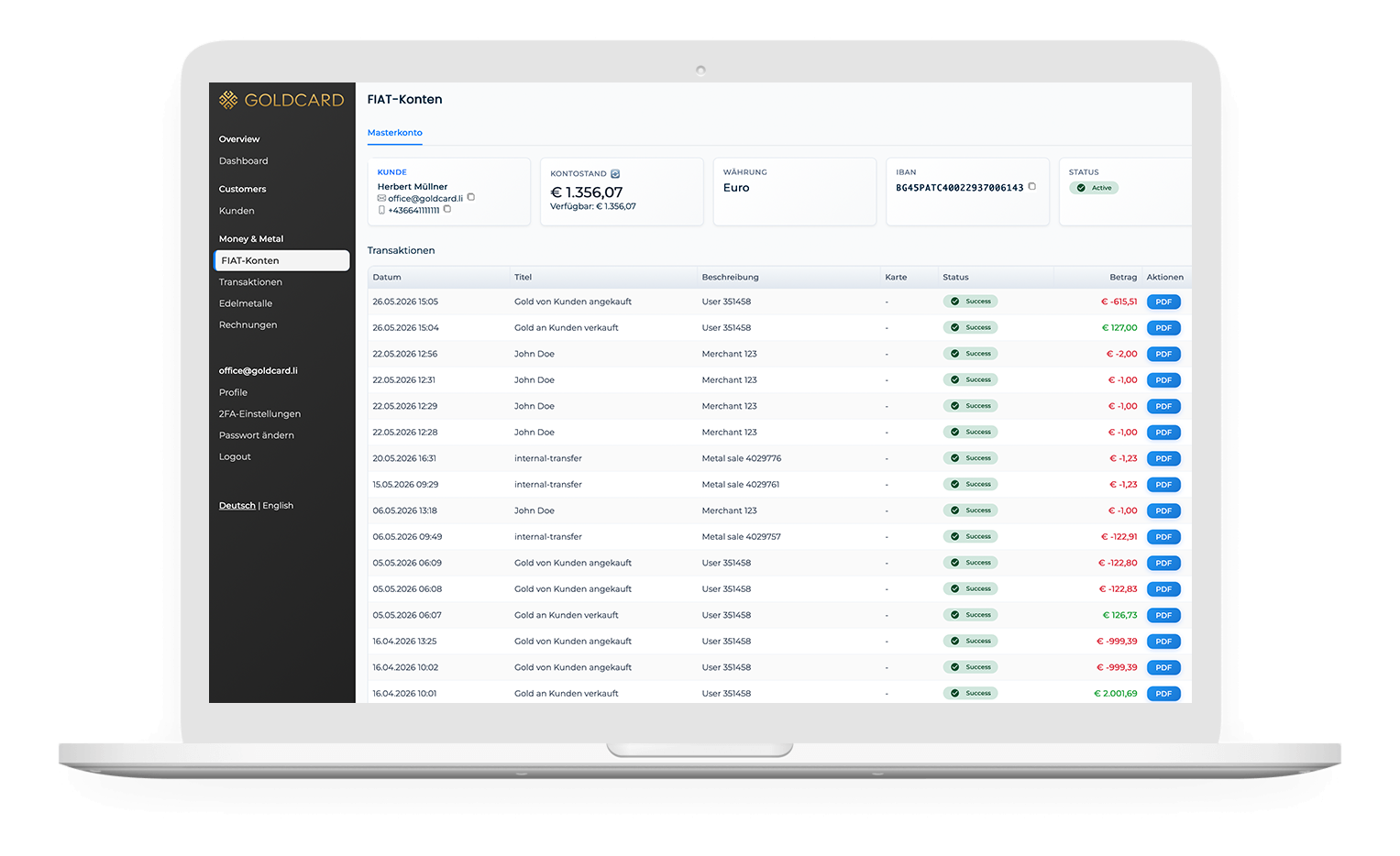This screenshot has height=856, width=1400.
Task: Download PDF for the € 127,00 transaction
Action: pos(1163,328)
